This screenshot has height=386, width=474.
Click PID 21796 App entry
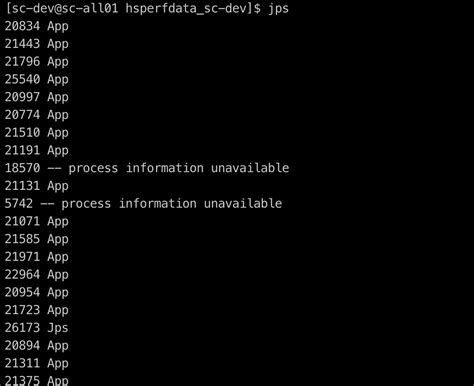[37, 61]
